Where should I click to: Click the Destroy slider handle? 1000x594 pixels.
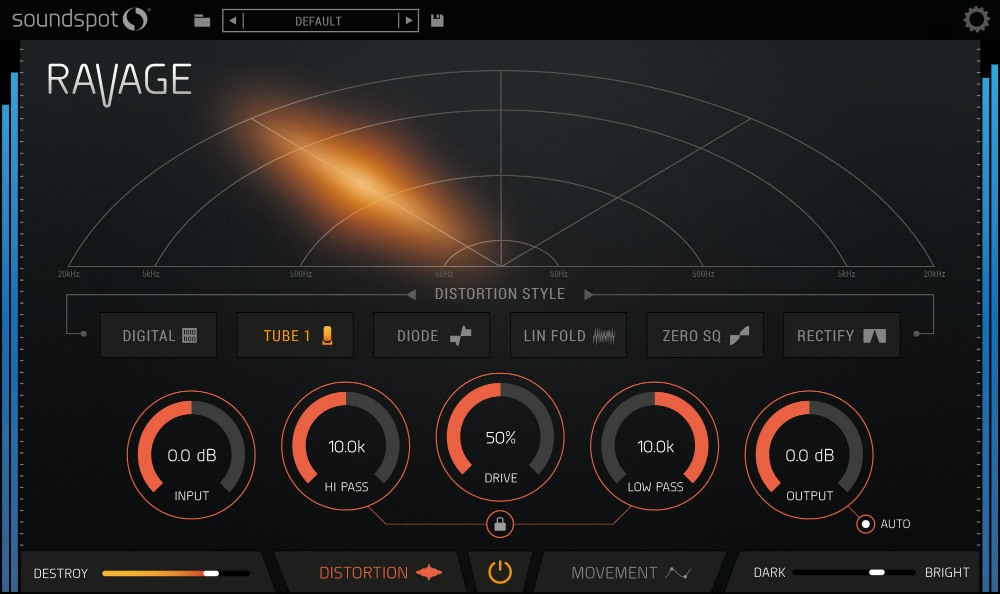[211, 574]
